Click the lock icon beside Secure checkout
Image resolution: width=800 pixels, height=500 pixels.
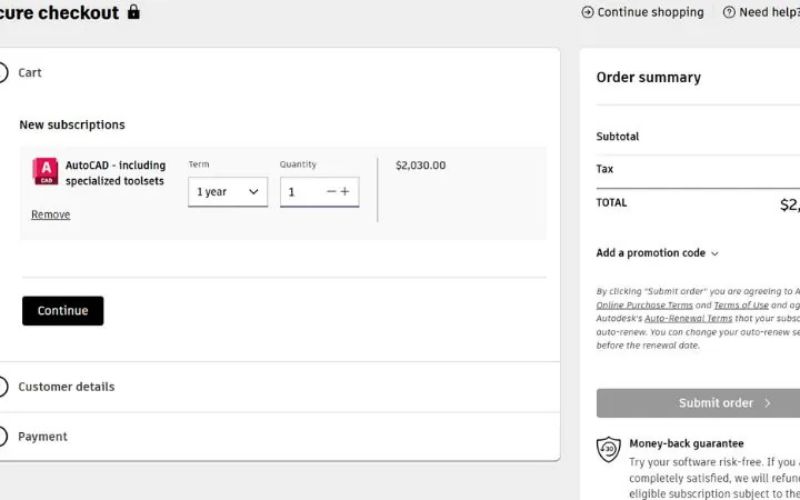pos(134,12)
